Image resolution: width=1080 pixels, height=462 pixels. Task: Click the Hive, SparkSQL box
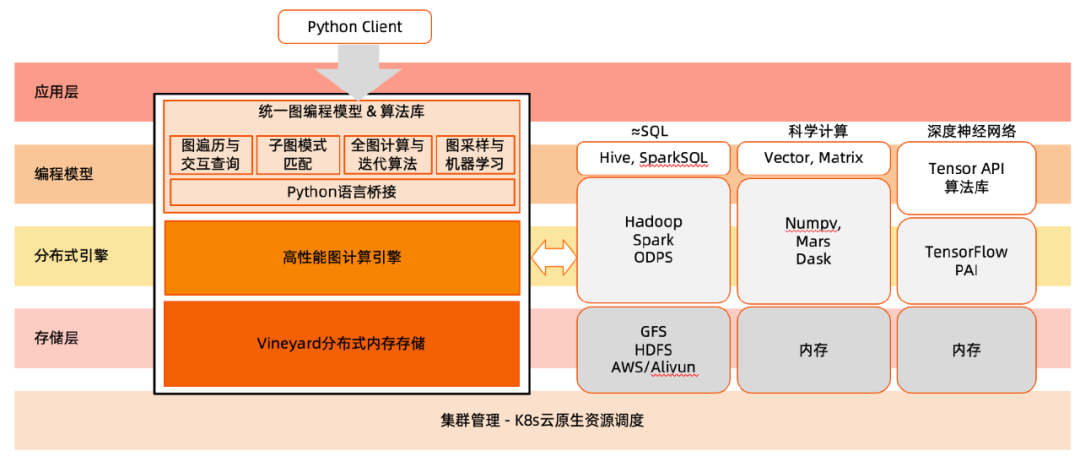coord(653,158)
